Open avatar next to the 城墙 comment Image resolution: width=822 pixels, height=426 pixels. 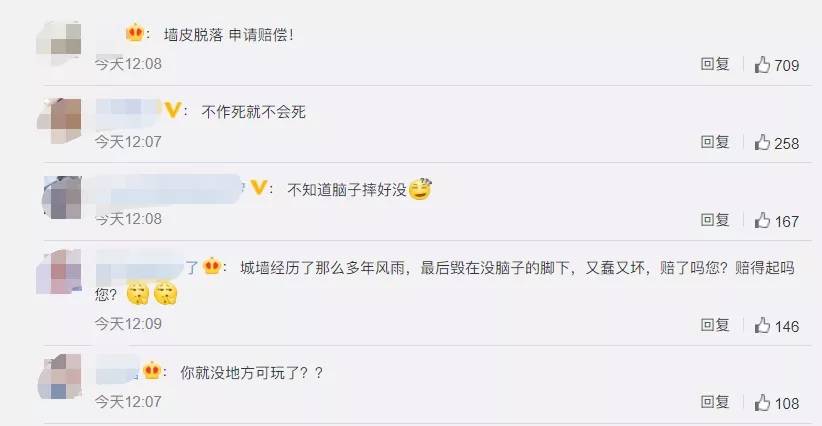click(x=59, y=271)
